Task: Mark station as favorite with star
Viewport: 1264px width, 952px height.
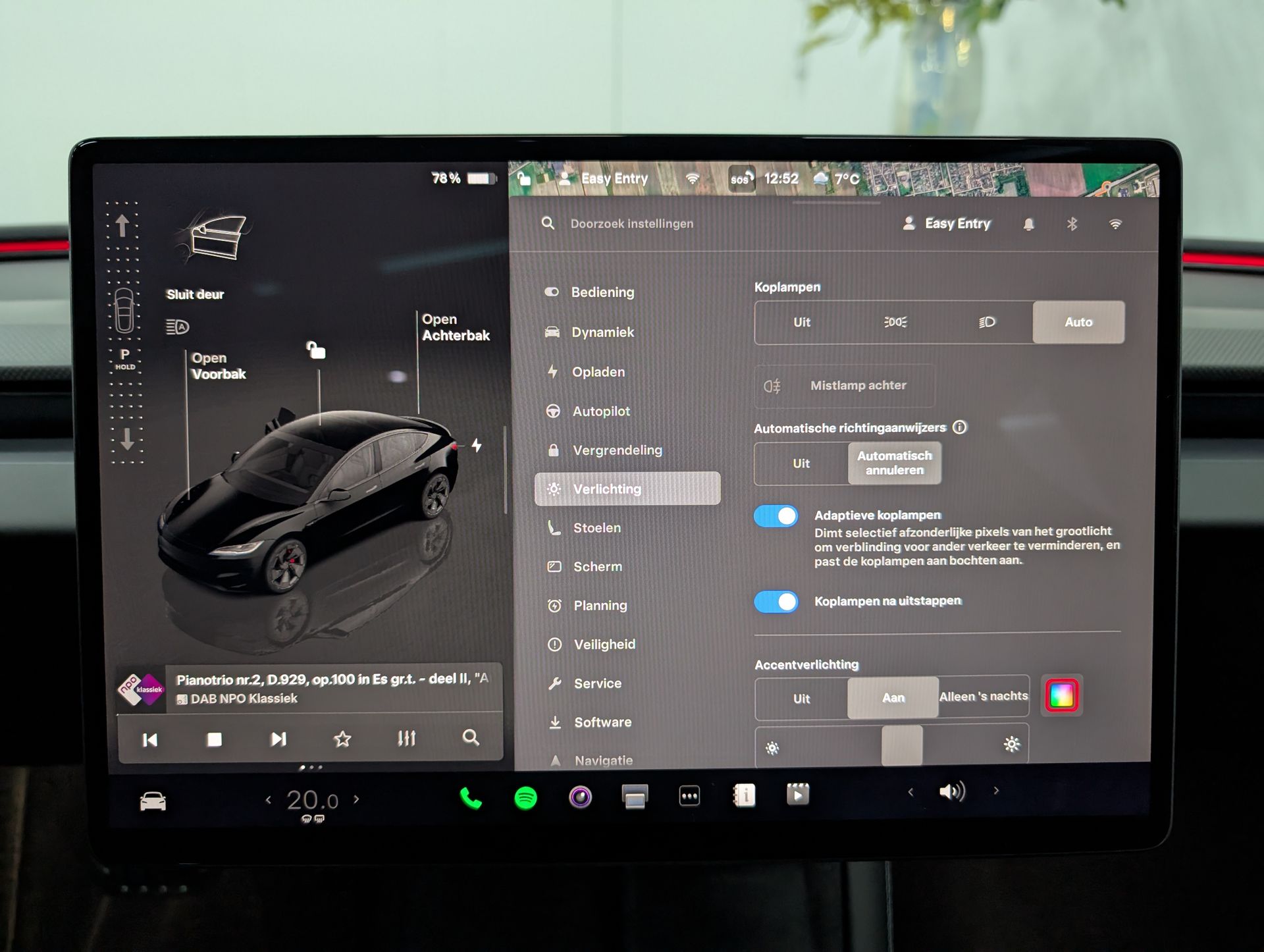Action: point(342,739)
